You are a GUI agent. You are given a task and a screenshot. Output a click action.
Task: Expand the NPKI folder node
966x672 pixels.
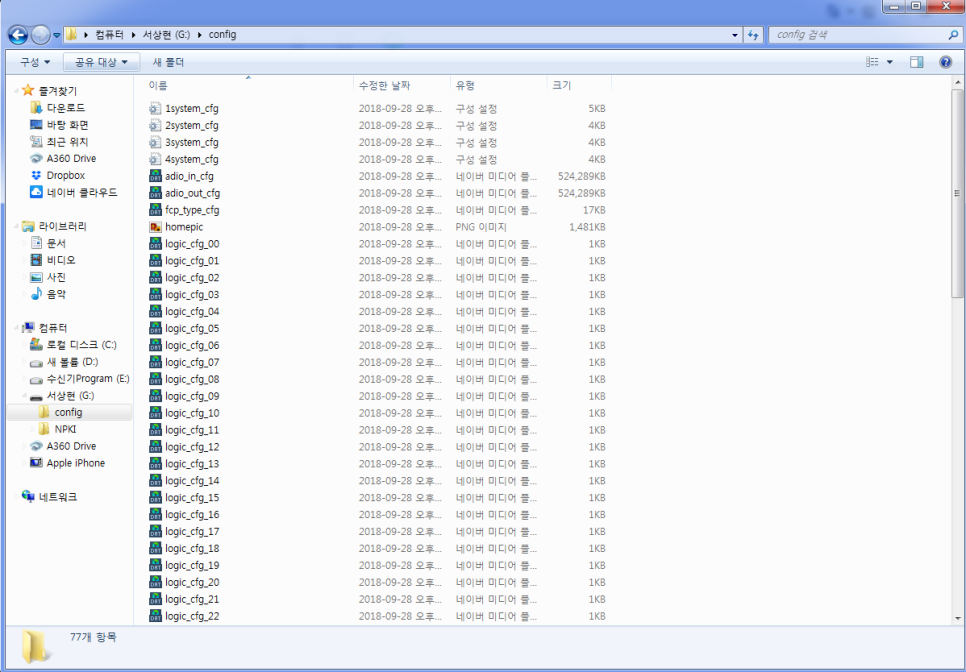click(x=33, y=429)
